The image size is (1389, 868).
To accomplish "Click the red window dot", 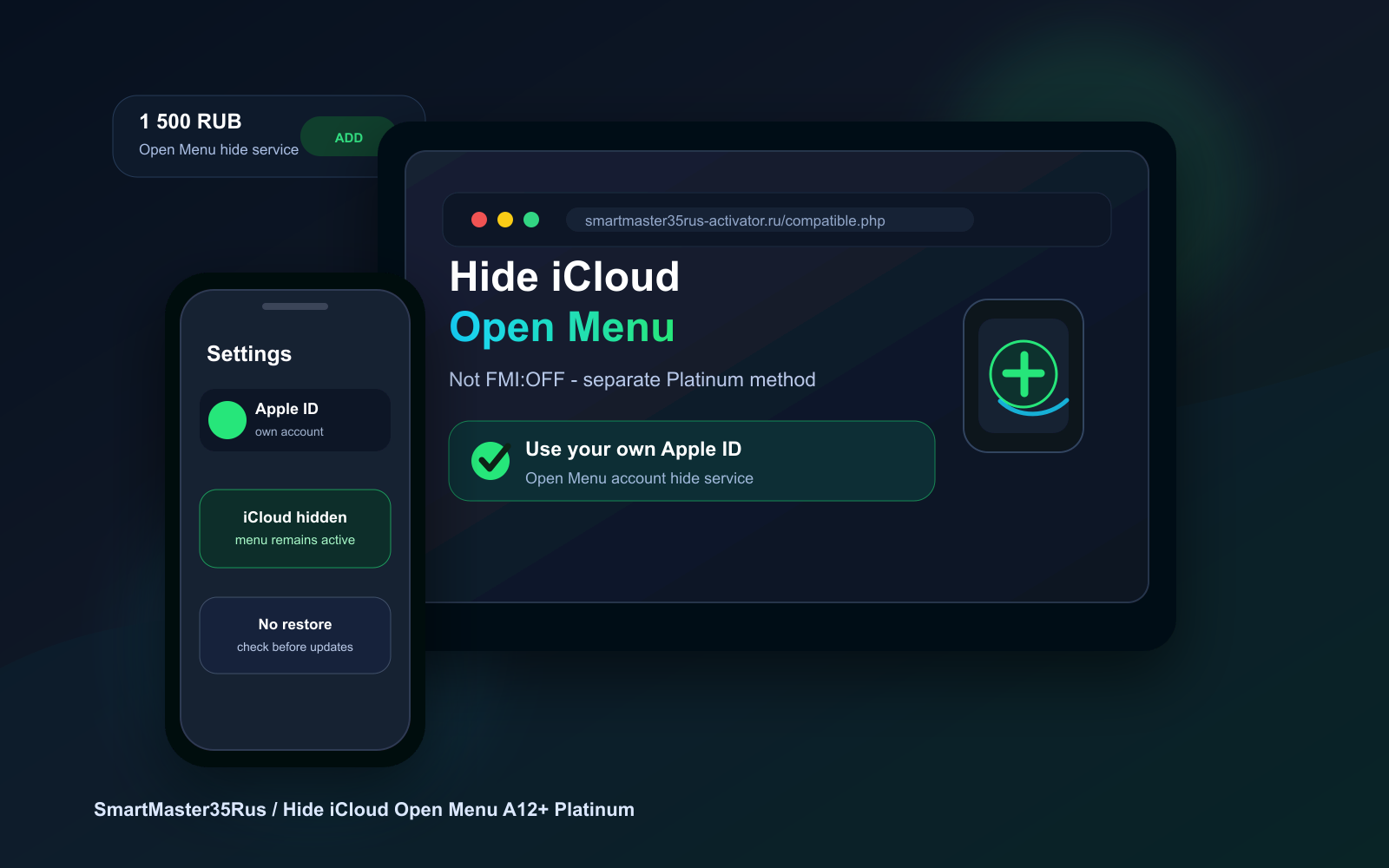I will click(479, 220).
